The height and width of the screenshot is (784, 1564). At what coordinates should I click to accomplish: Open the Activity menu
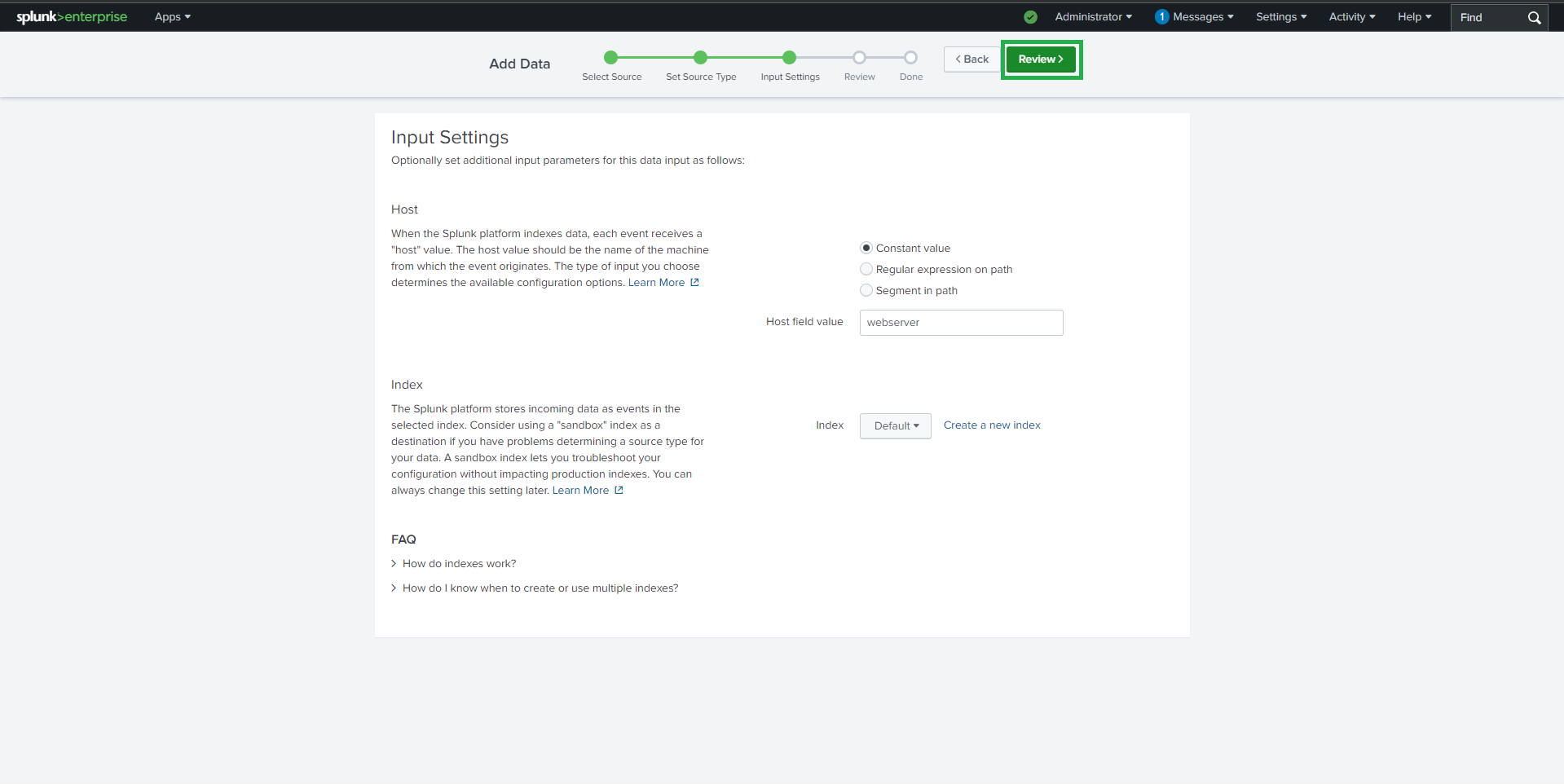coord(1352,17)
